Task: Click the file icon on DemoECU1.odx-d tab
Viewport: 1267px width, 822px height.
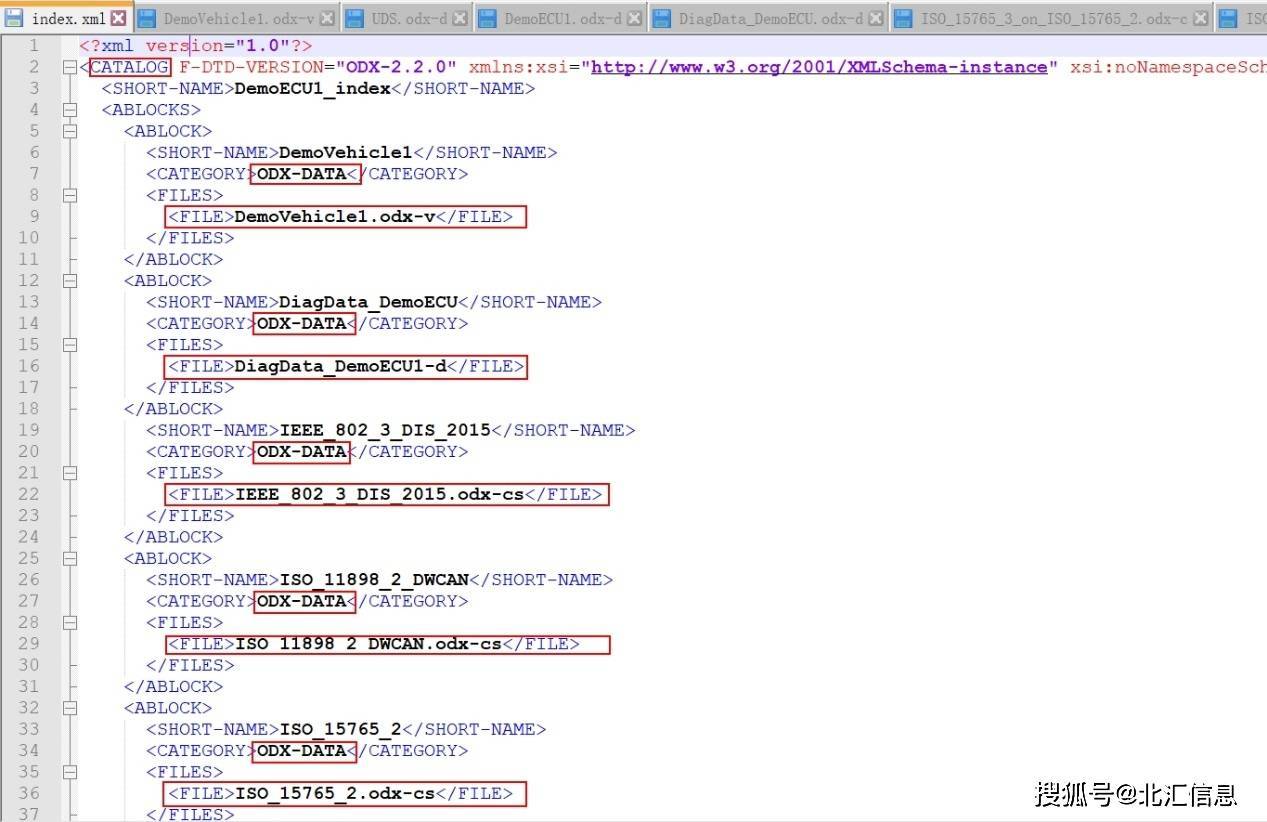Action: [x=487, y=17]
